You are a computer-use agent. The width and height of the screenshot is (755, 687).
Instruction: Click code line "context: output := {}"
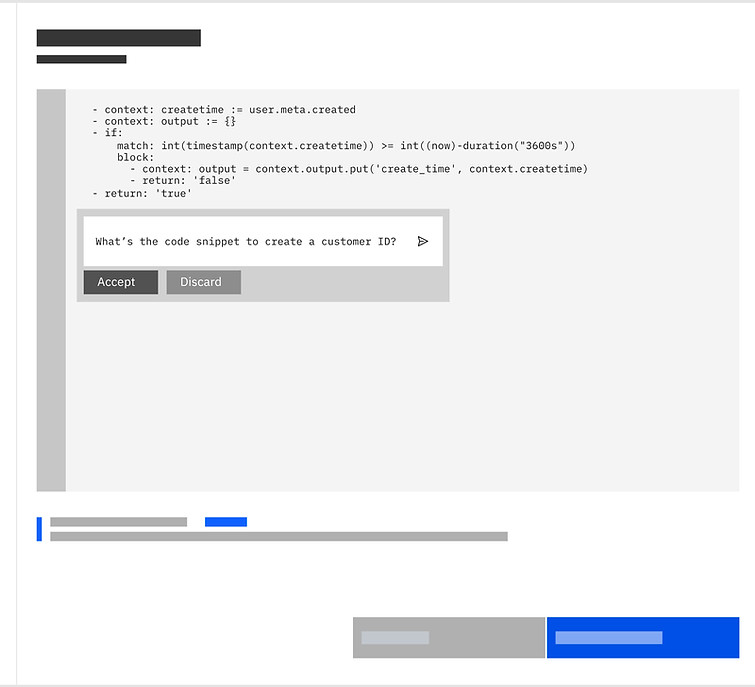(164, 121)
